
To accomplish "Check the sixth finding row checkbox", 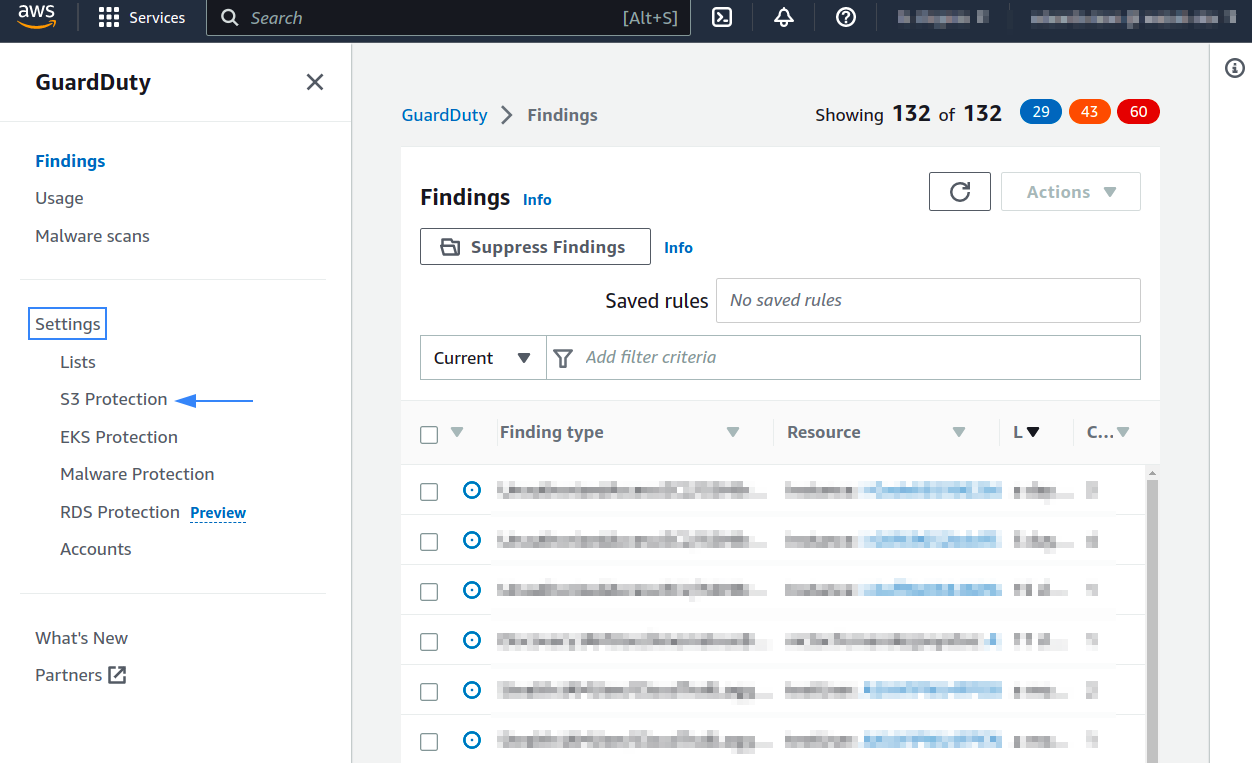I will [x=429, y=741].
